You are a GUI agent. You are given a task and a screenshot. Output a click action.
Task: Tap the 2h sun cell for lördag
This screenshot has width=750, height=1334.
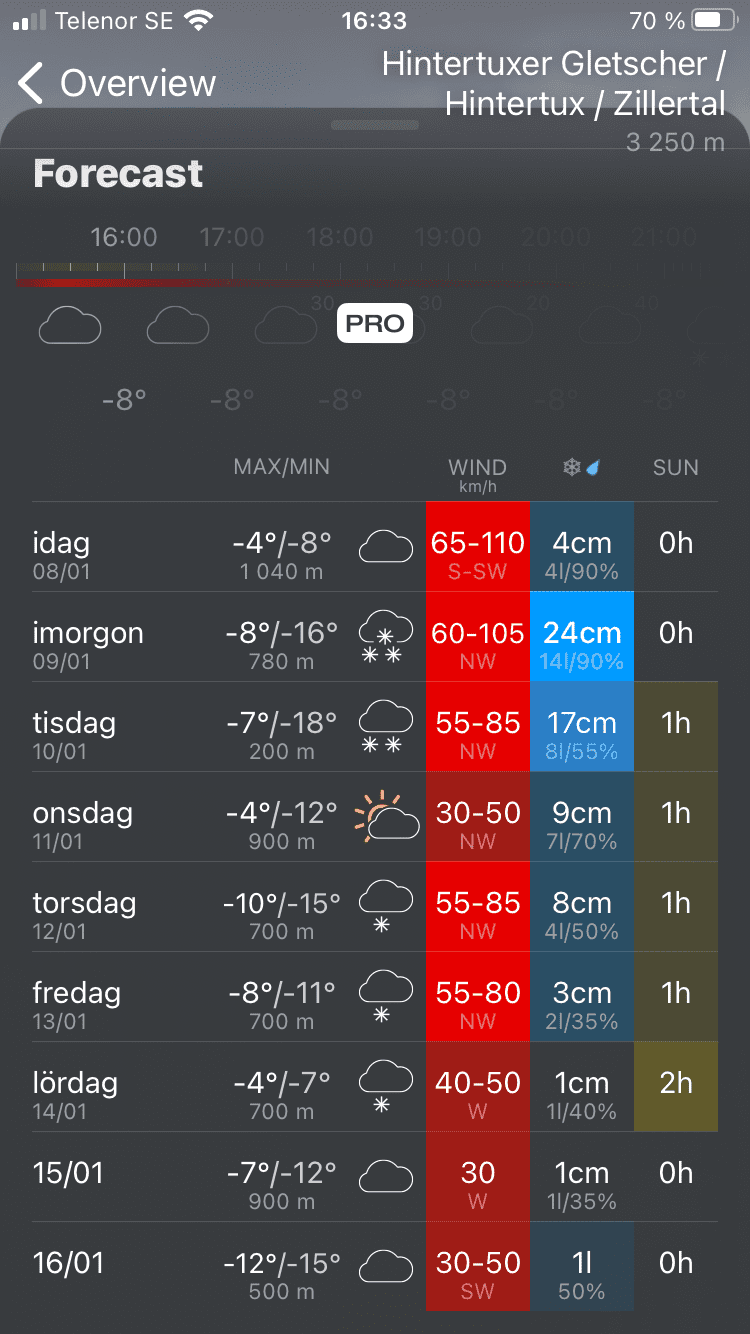click(676, 1087)
